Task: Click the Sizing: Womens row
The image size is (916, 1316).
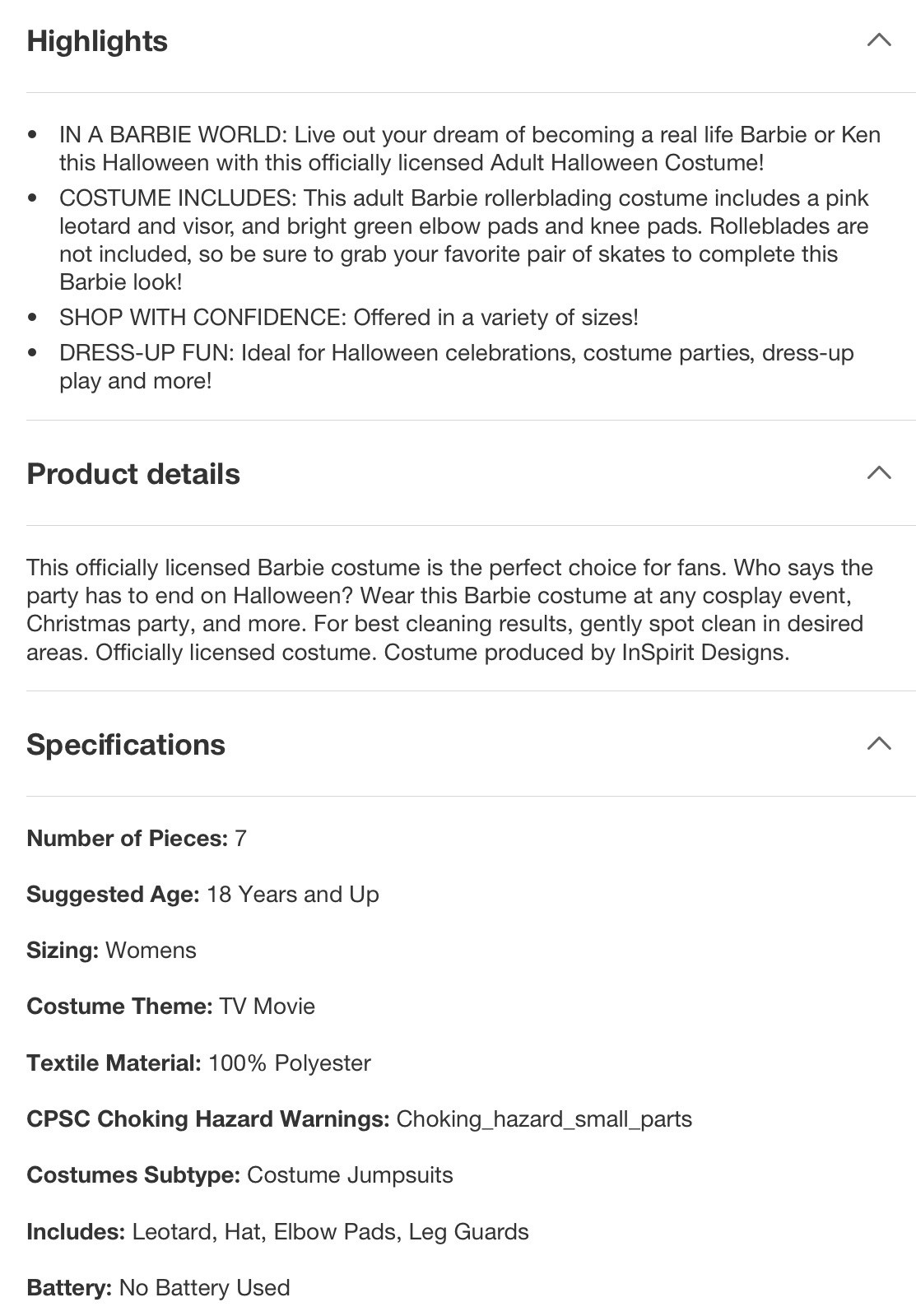Action: tap(111, 950)
